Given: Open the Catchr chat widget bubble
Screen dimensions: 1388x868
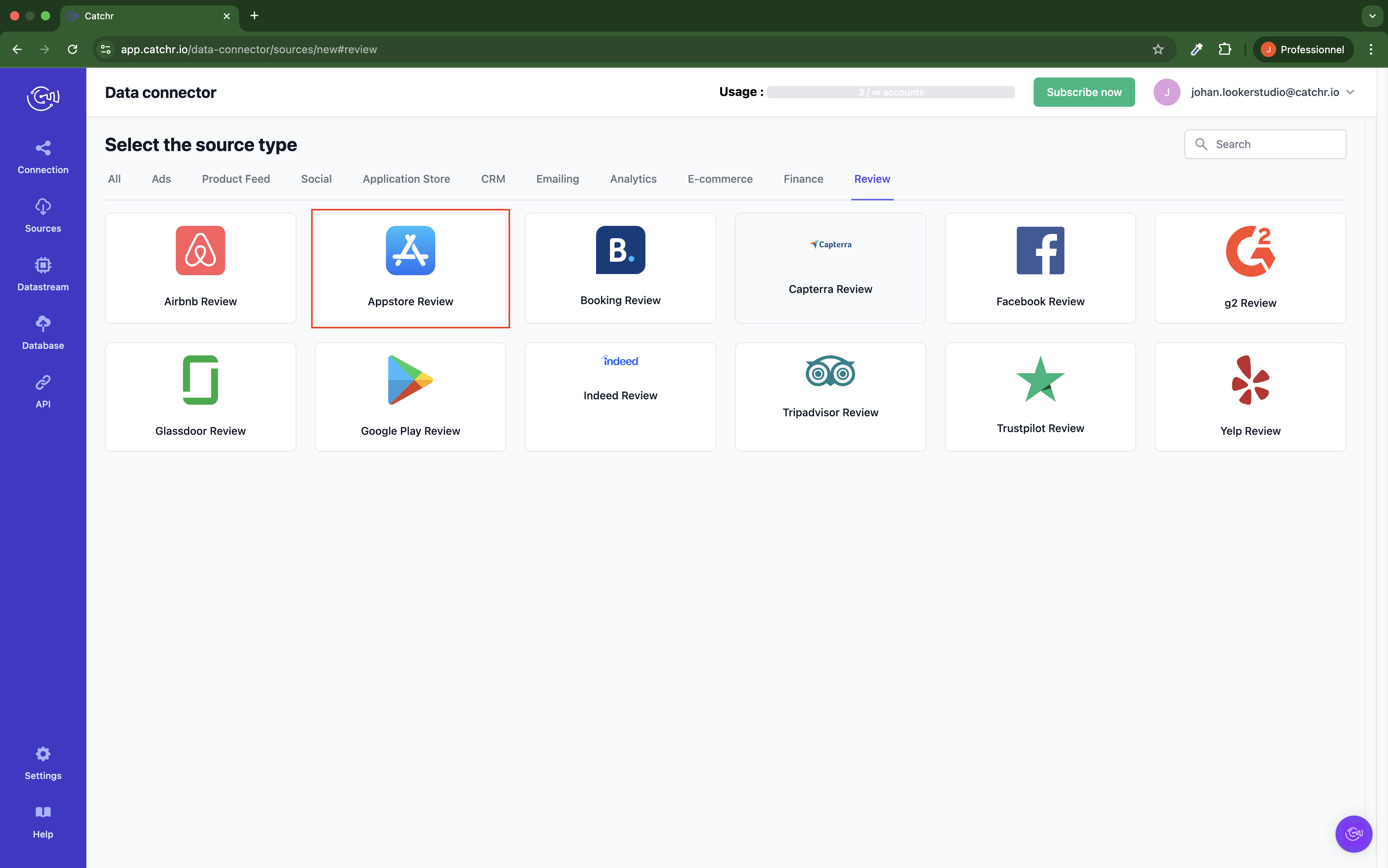Looking at the screenshot, I should pos(1354,834).
